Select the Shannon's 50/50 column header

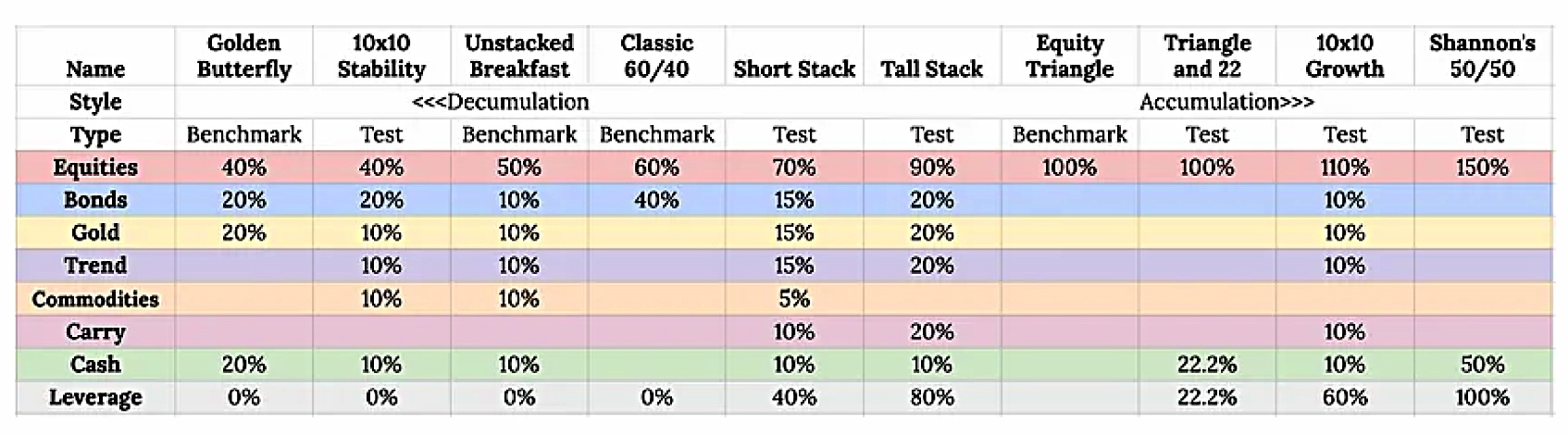pyautogui.click(x=1482, y=56)
